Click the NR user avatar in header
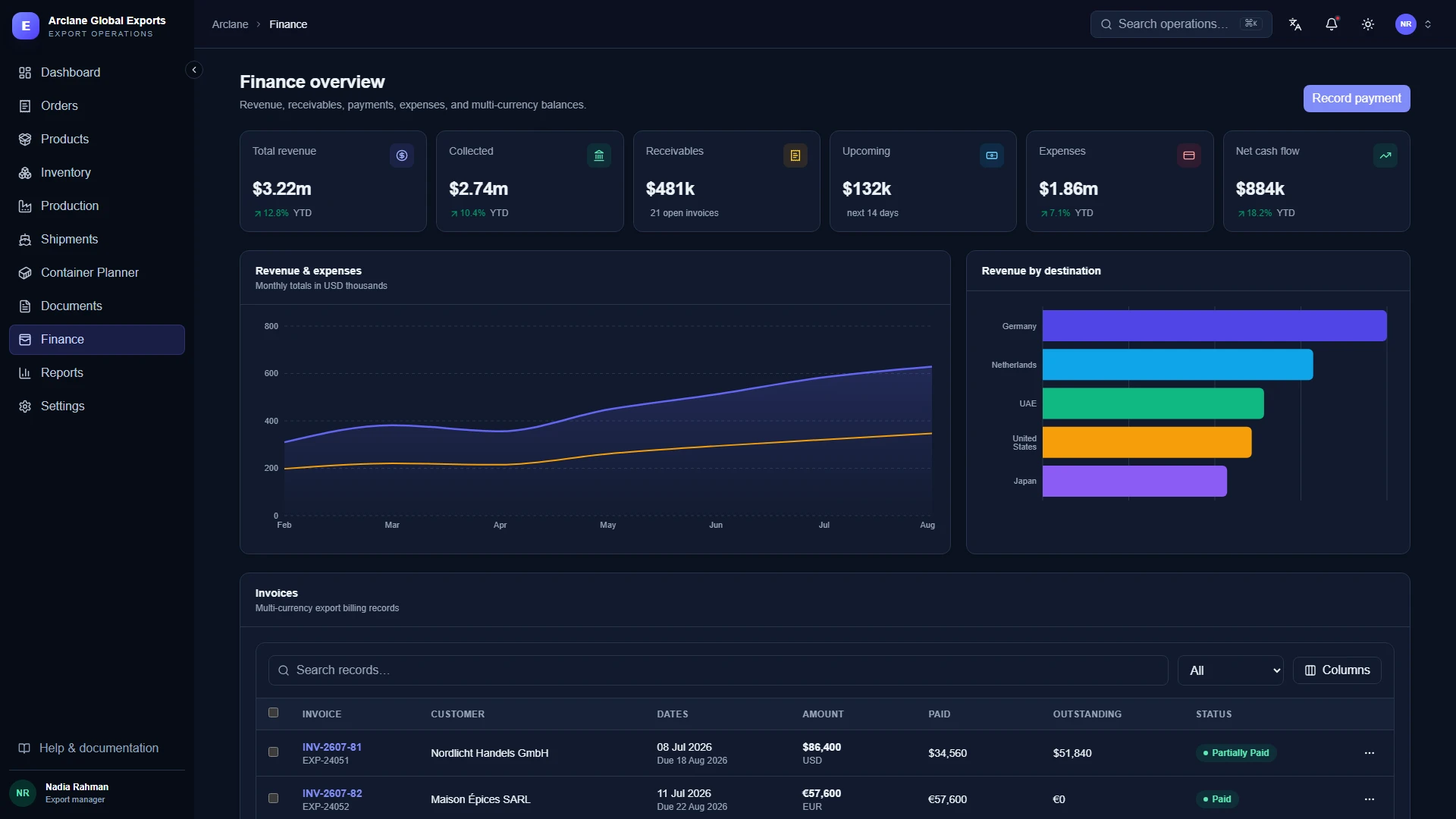1456x819 pixels. click(x=1406, y=24)
